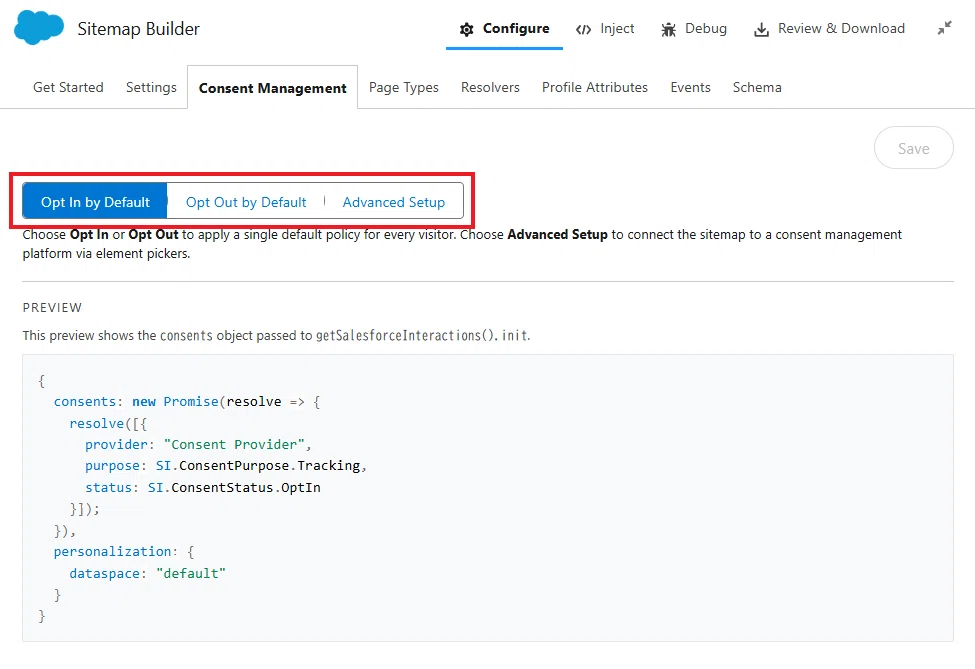This screenshot has height=669, width=975.
Task: Click the provider "Consent Provider" code line
Action: 198,445
